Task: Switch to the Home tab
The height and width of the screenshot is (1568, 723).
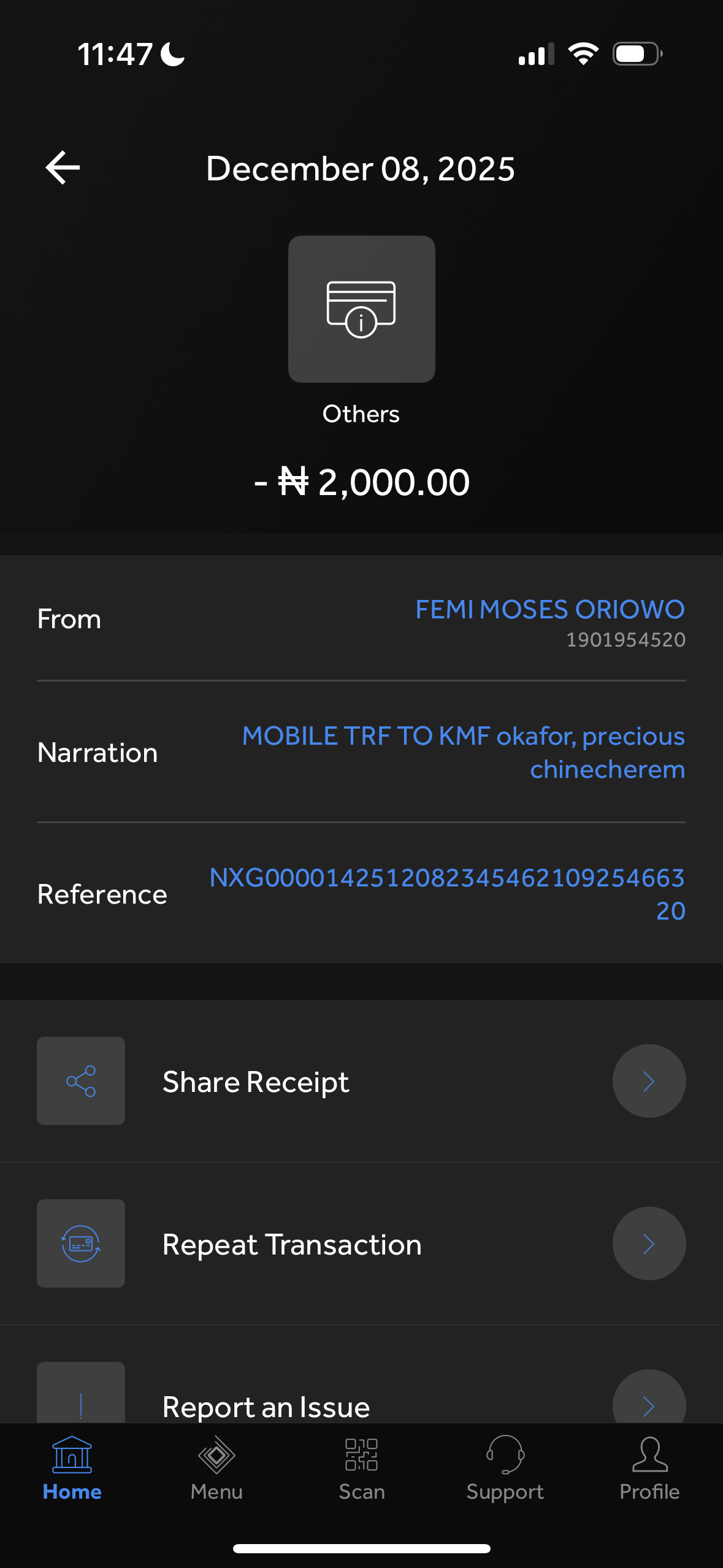Action: click(72, 1469)
